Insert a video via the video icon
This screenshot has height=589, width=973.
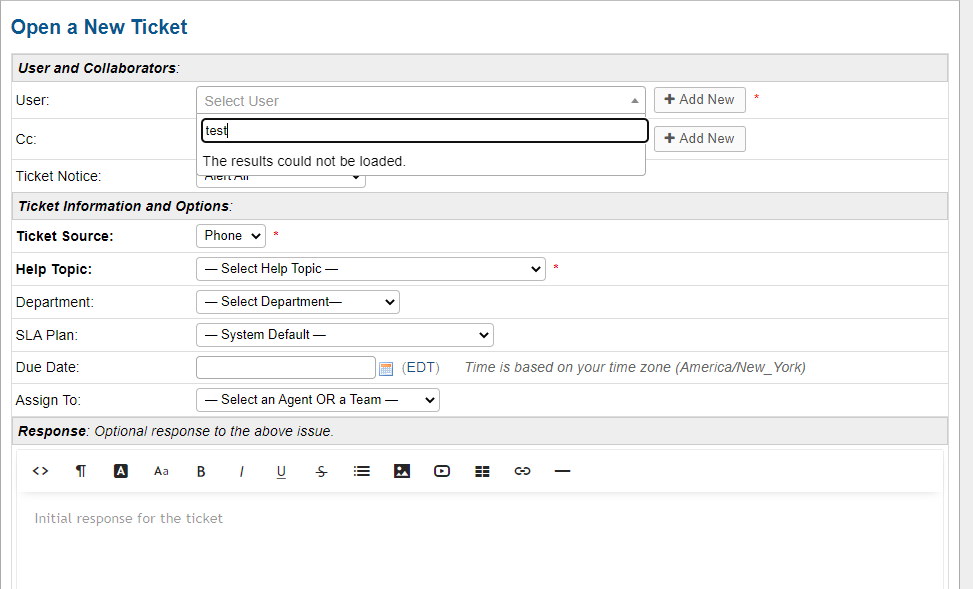pos(442,471)
